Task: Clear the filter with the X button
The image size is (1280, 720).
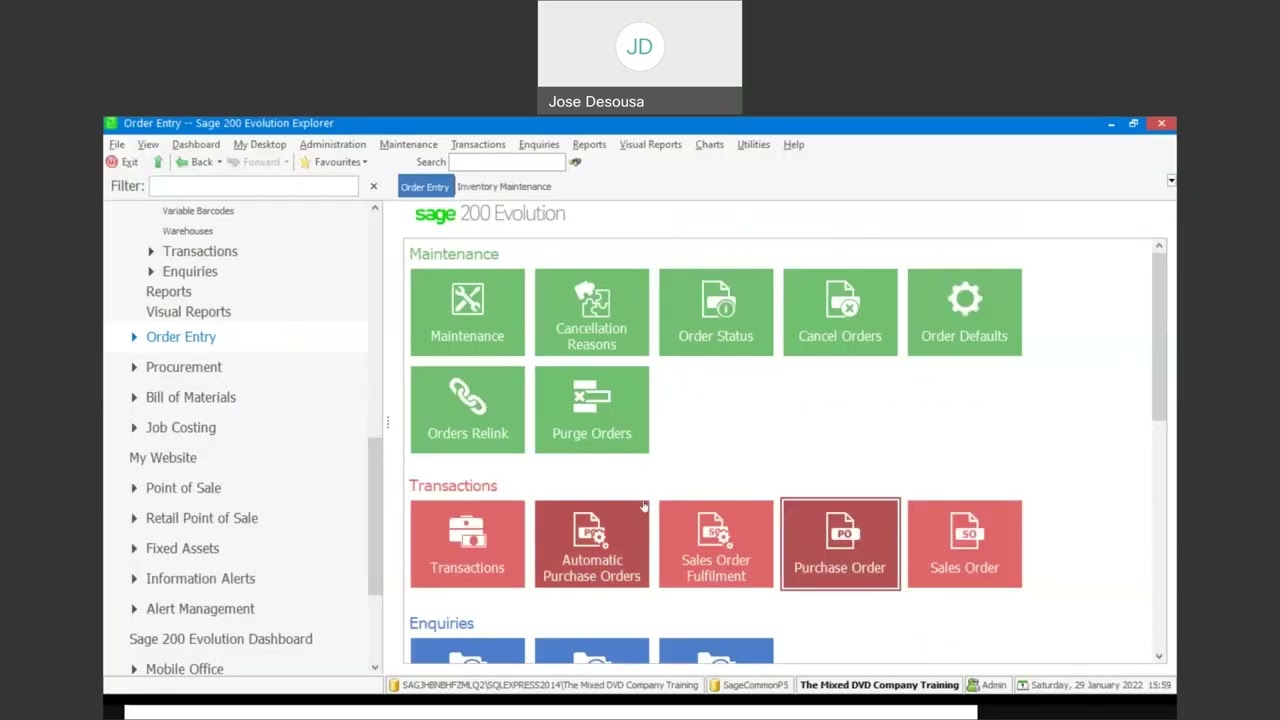Action: coord(373,186)
